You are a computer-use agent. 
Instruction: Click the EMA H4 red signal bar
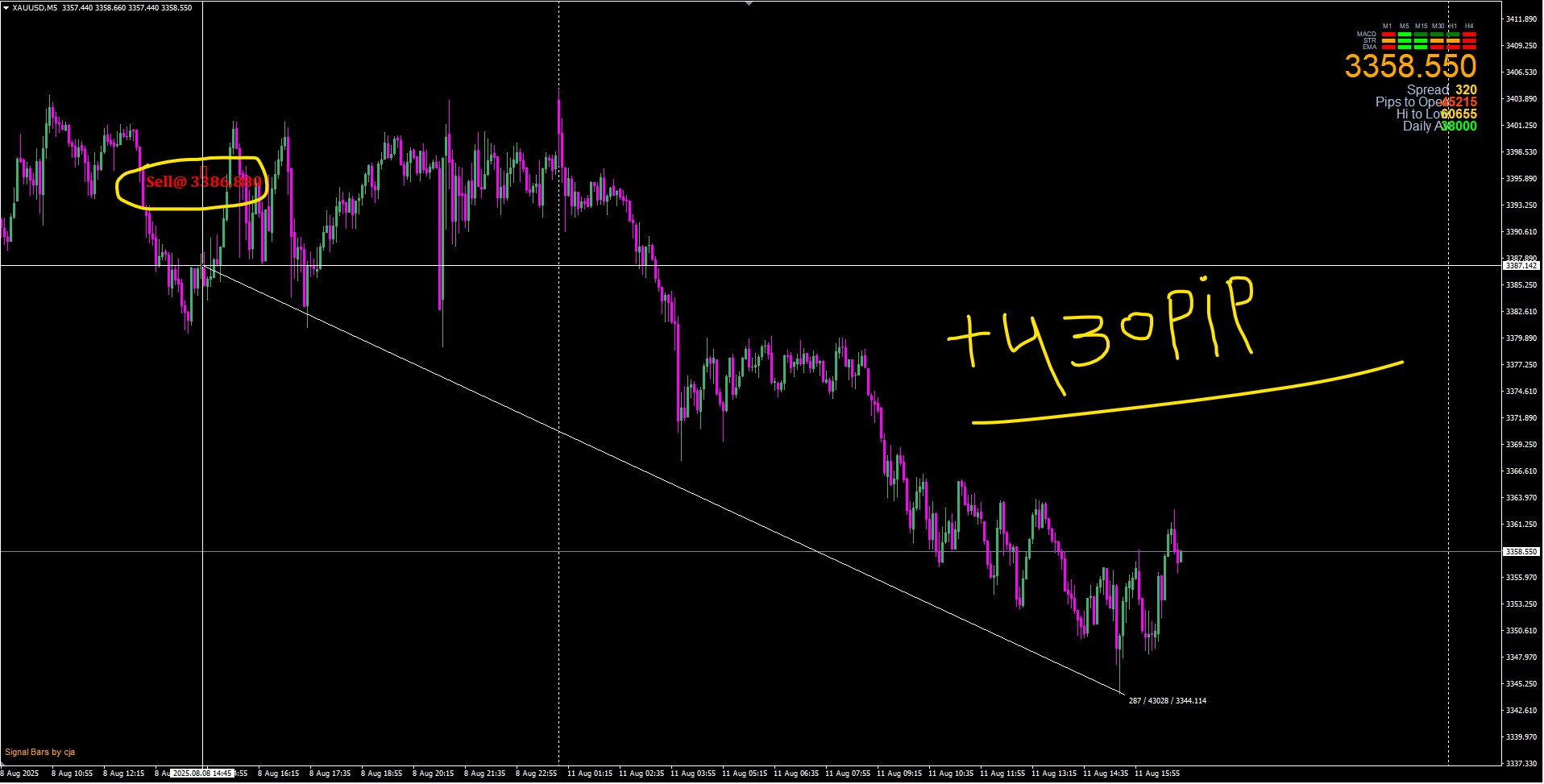coord(1469,48)
